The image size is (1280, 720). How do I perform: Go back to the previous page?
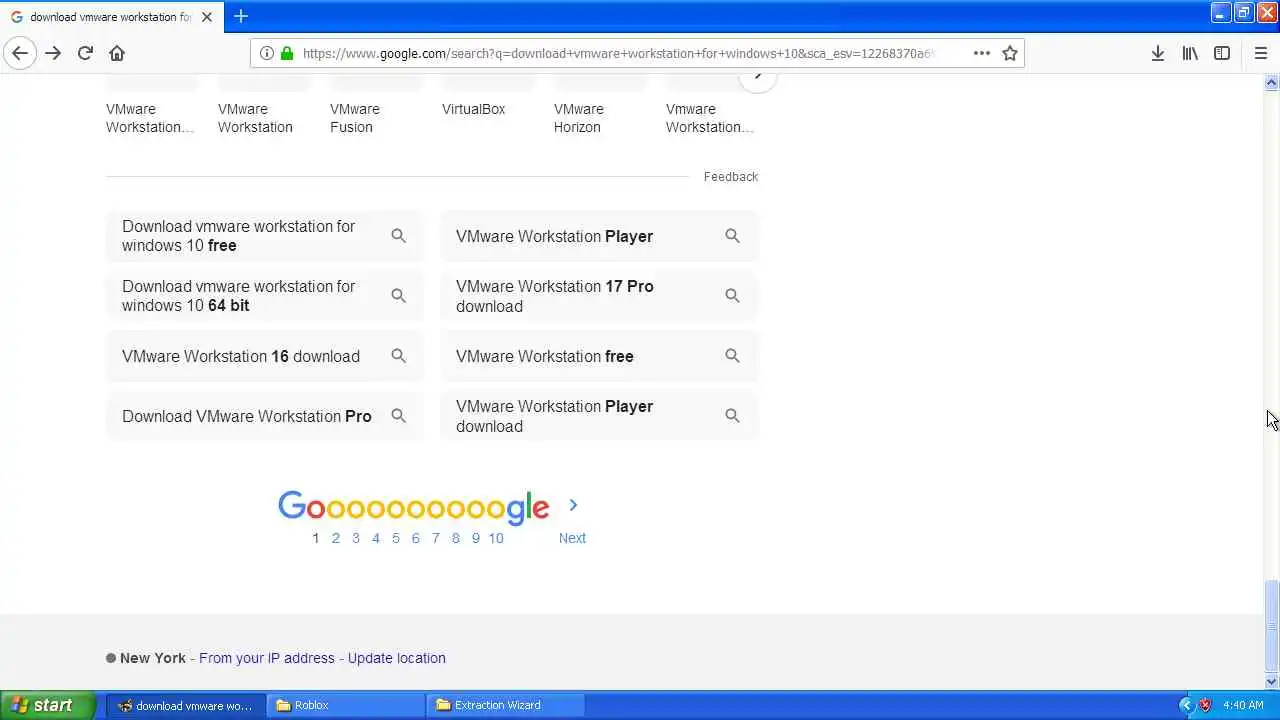(20, 53)
